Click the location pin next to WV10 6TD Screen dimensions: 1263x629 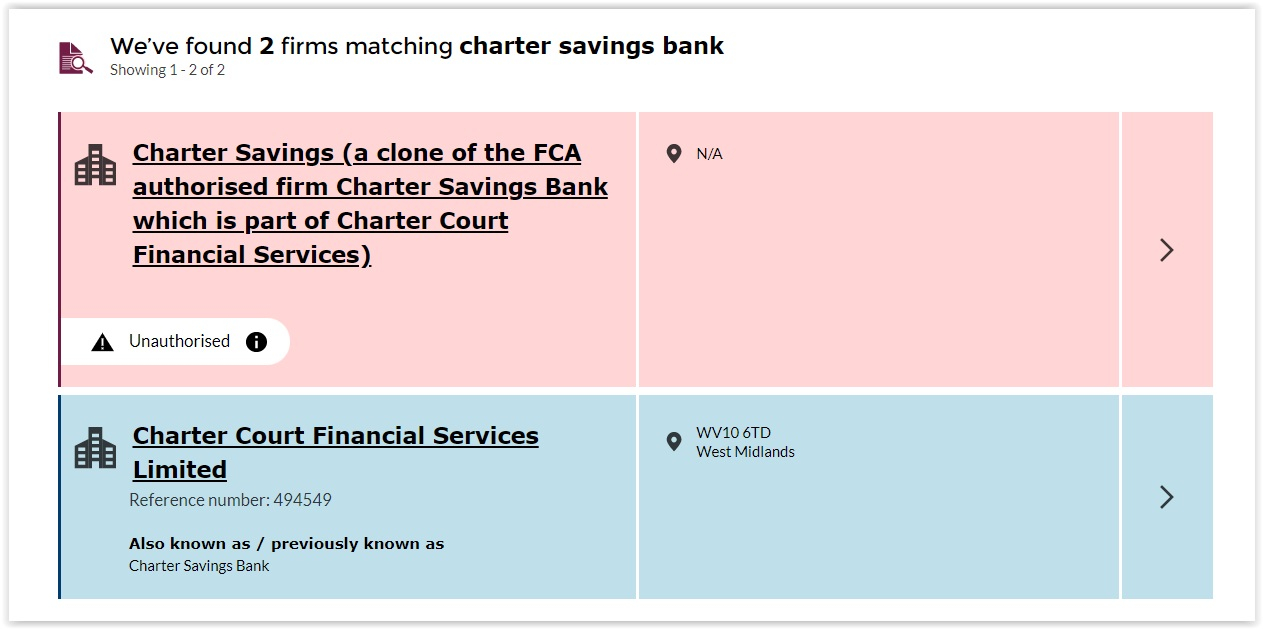[x=674, y=442]
